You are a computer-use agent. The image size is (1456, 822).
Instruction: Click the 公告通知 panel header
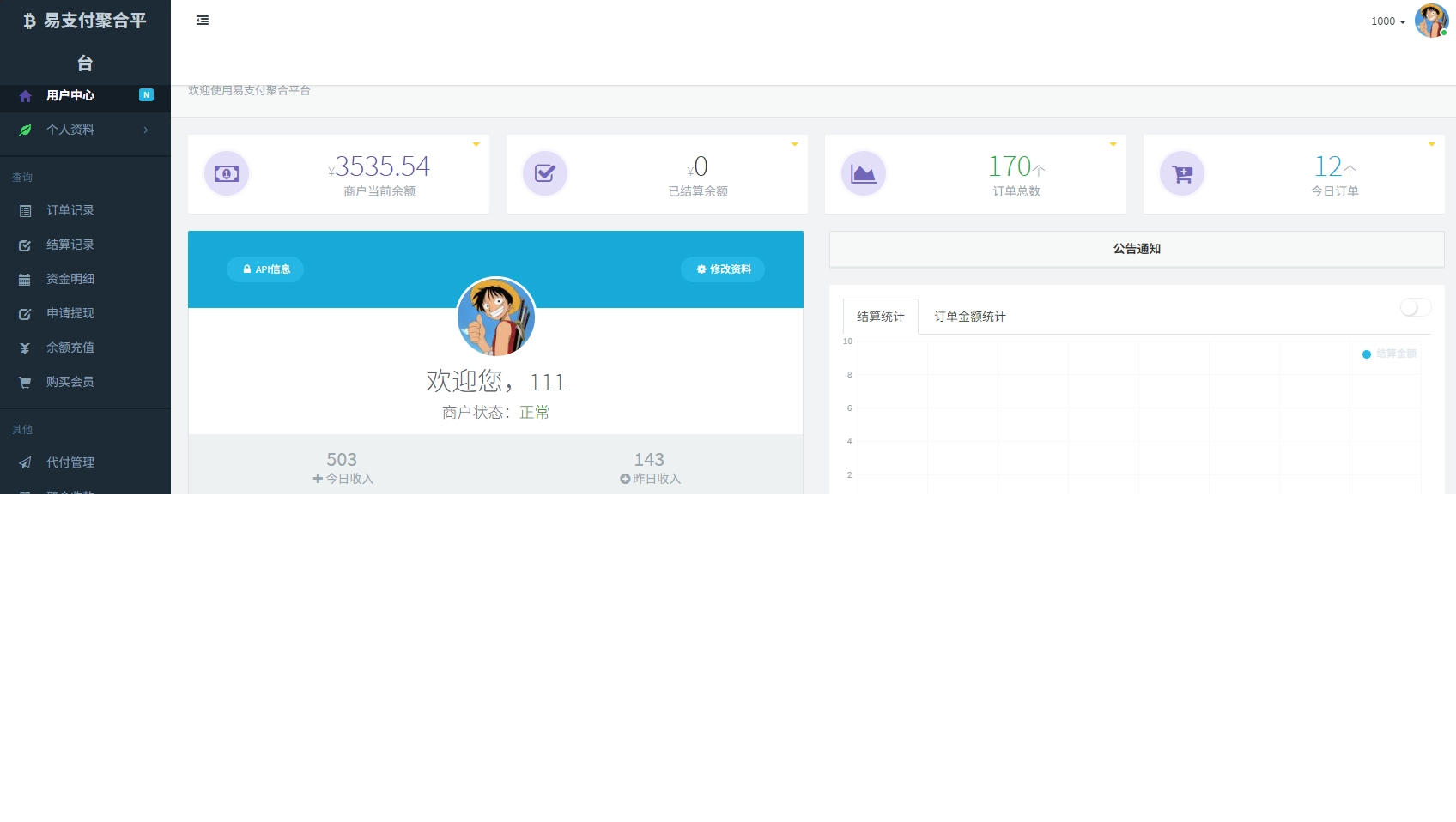1137,249
